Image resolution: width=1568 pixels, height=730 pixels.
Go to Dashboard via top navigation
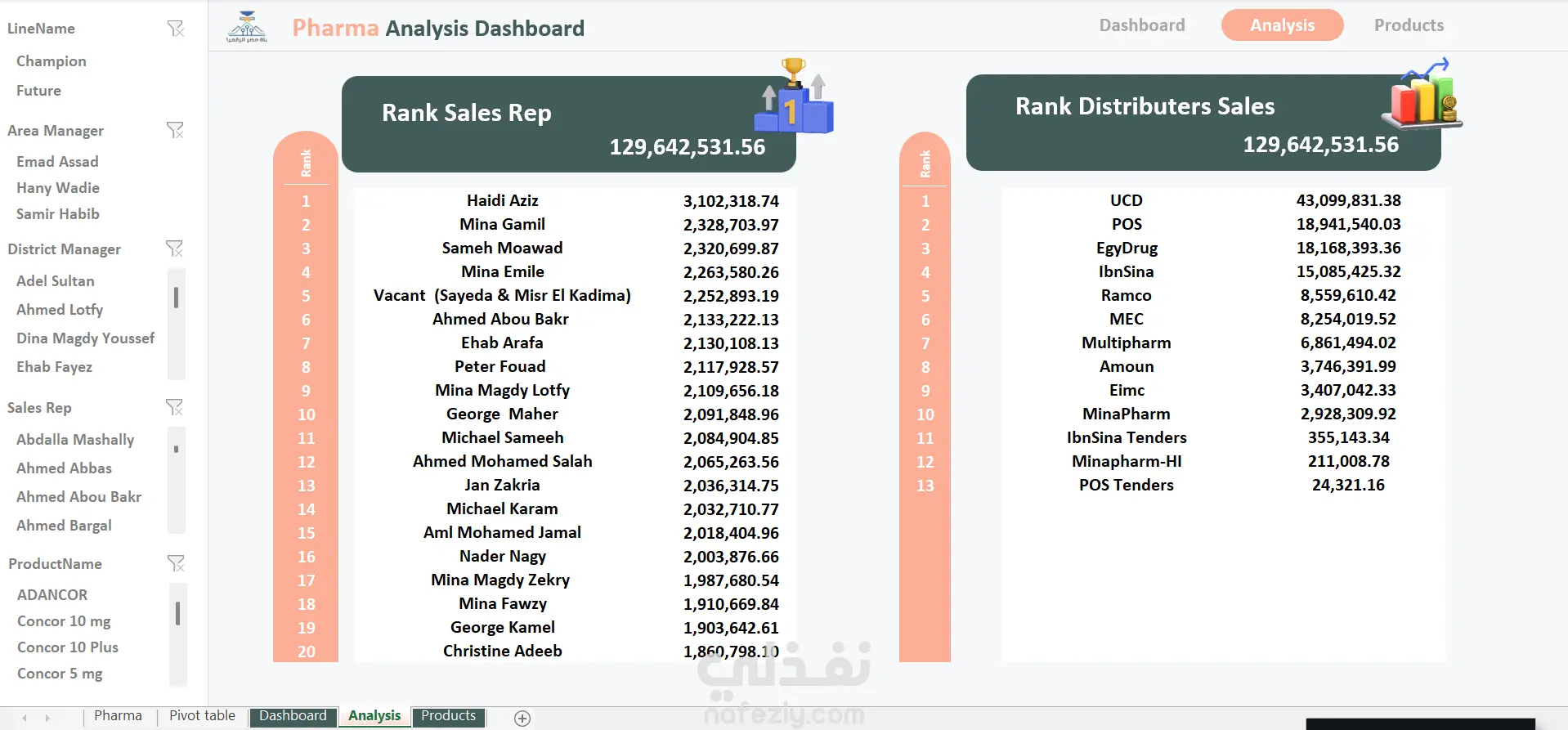1141,25
